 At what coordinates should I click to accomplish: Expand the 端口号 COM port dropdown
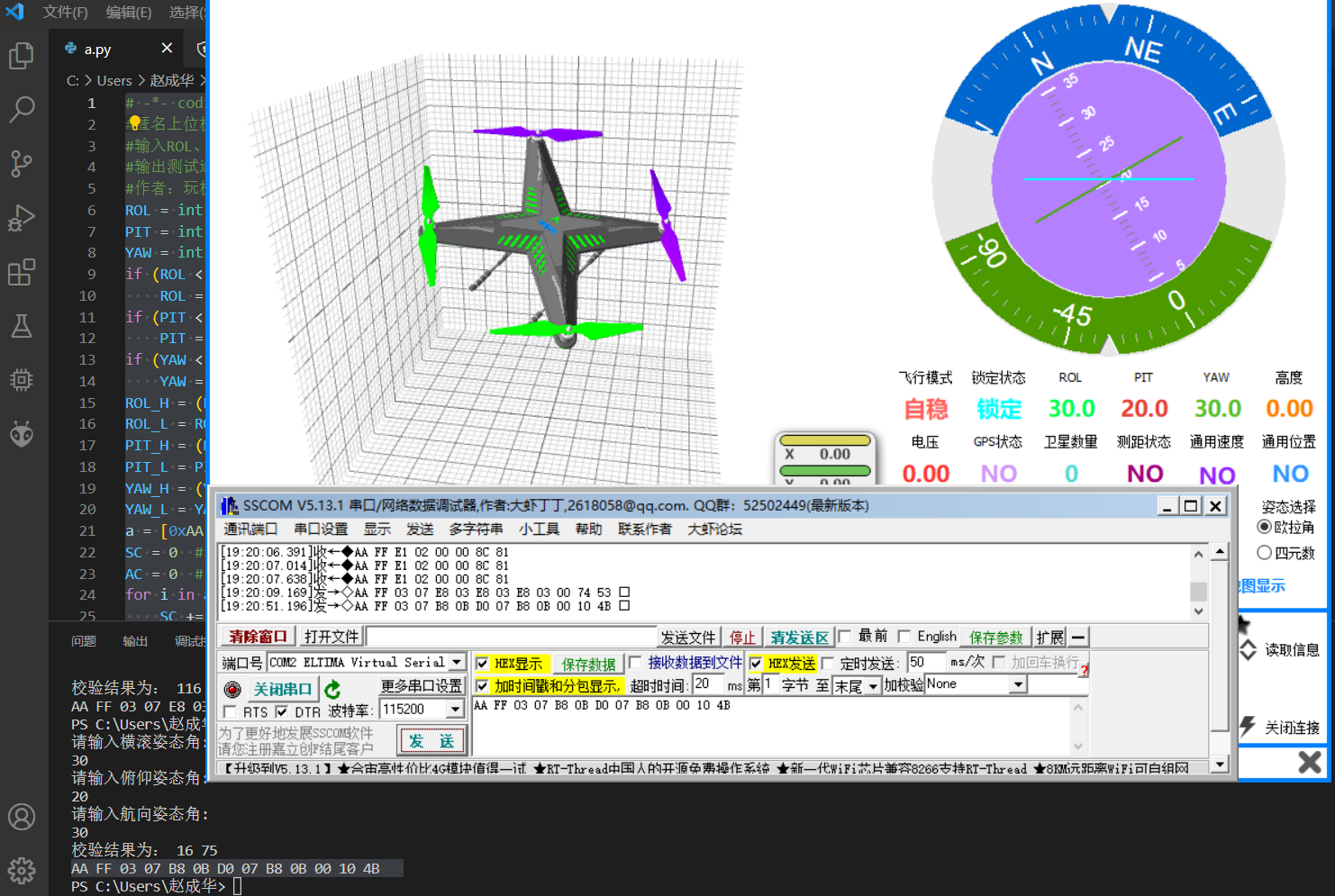click(457, 662)
